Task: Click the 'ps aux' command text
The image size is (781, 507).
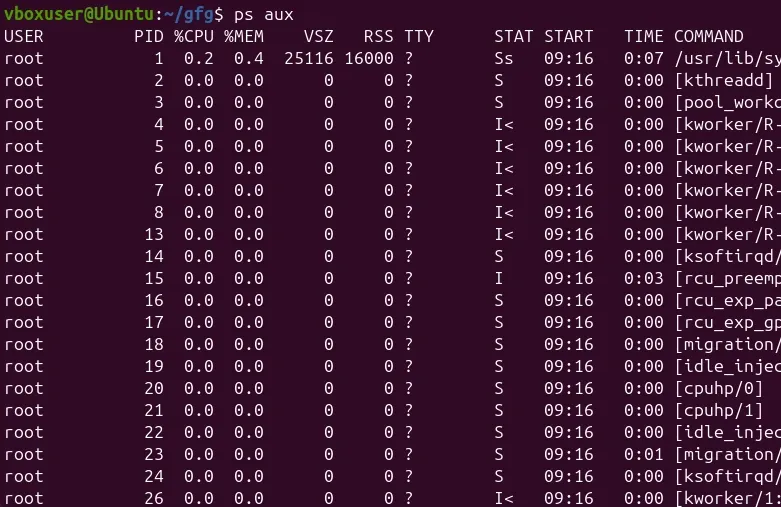Action: click(264, 15)
